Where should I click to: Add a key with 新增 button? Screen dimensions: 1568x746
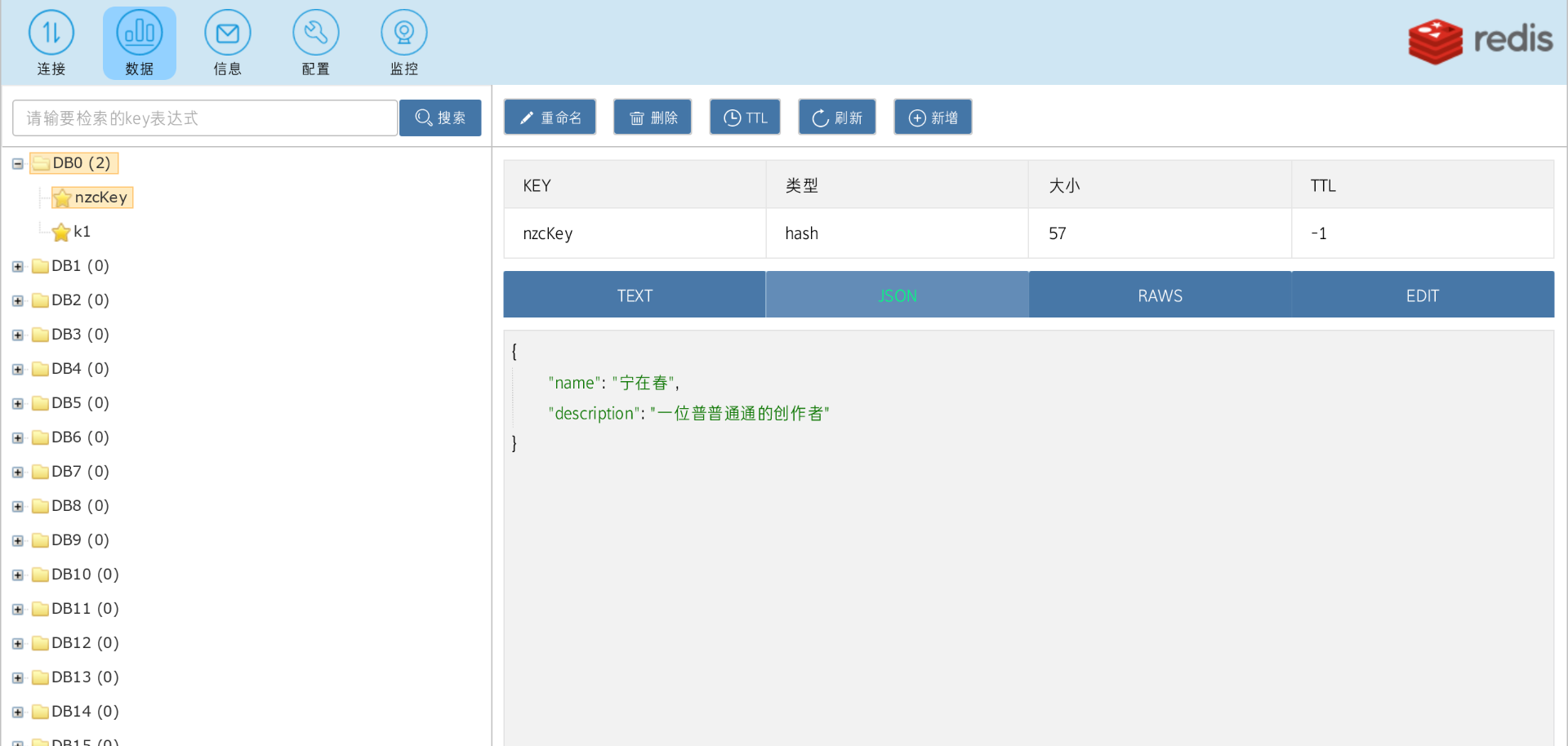click(x=933, y=118)
